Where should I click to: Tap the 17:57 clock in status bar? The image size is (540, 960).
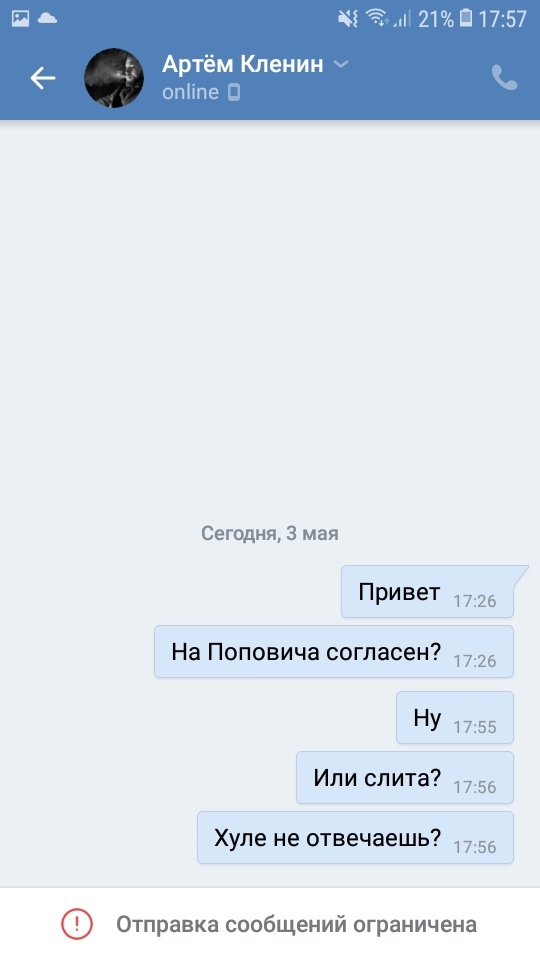(503, 19)
